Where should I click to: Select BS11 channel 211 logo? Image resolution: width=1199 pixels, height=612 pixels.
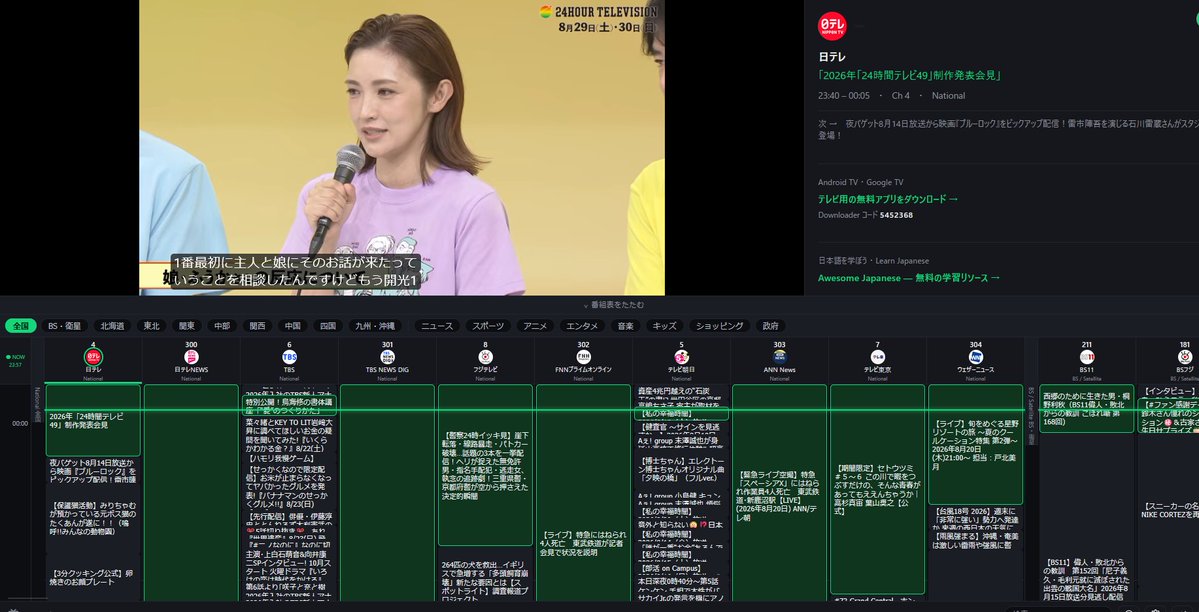[1087, 357]
